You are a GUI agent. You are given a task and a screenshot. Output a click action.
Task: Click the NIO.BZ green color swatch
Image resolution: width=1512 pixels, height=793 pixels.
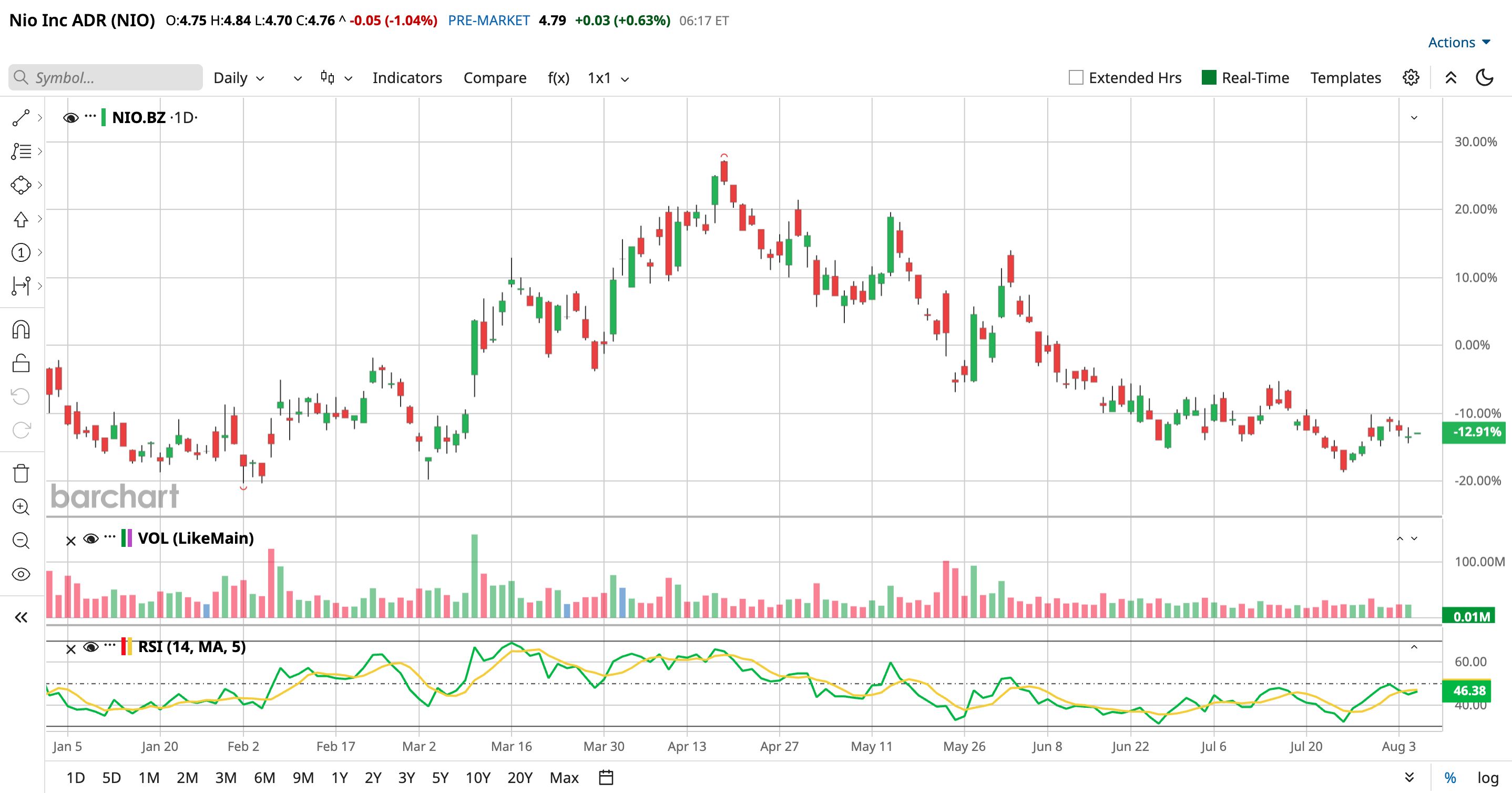click(x=104, y=117)
